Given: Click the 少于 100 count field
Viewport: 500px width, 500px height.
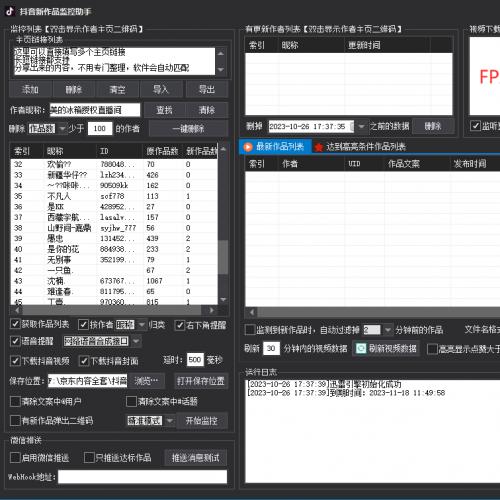Looking at the screenshot, I should click(x=100, y=128).
